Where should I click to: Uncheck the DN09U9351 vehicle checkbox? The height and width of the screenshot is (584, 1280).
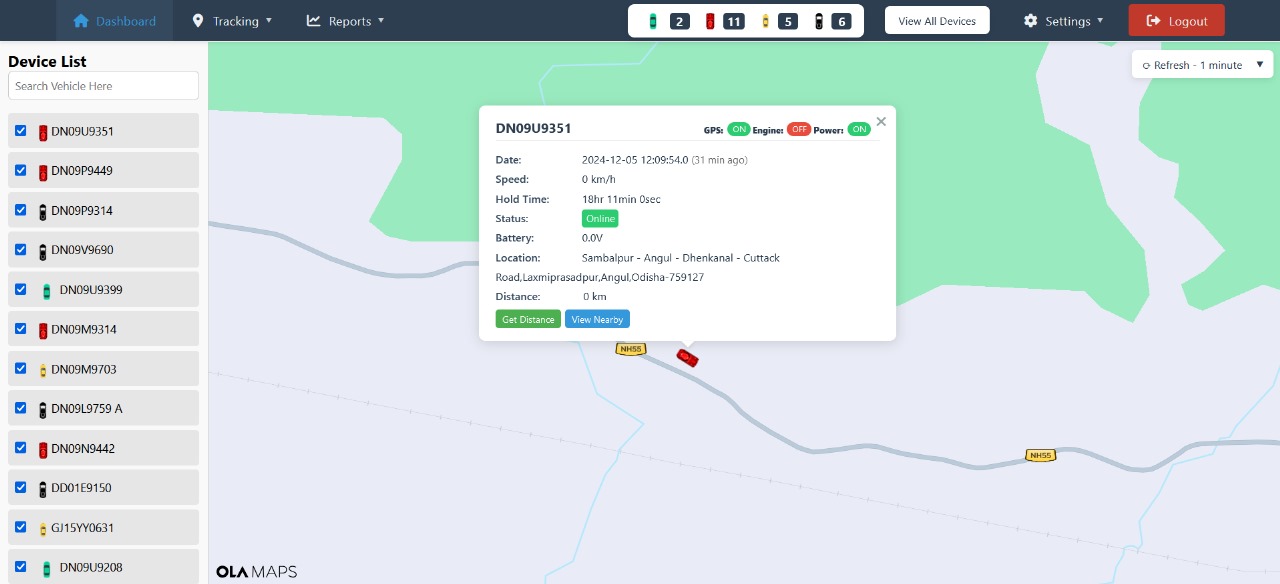[21, 130]
